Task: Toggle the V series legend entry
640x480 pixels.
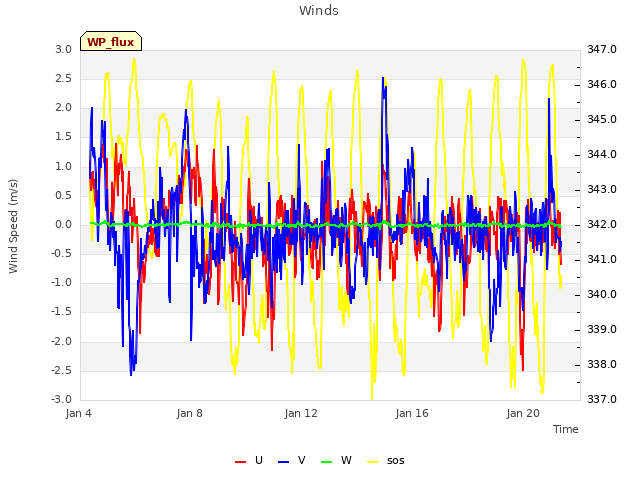Action: pyautogui.click(x=291, y=460)
